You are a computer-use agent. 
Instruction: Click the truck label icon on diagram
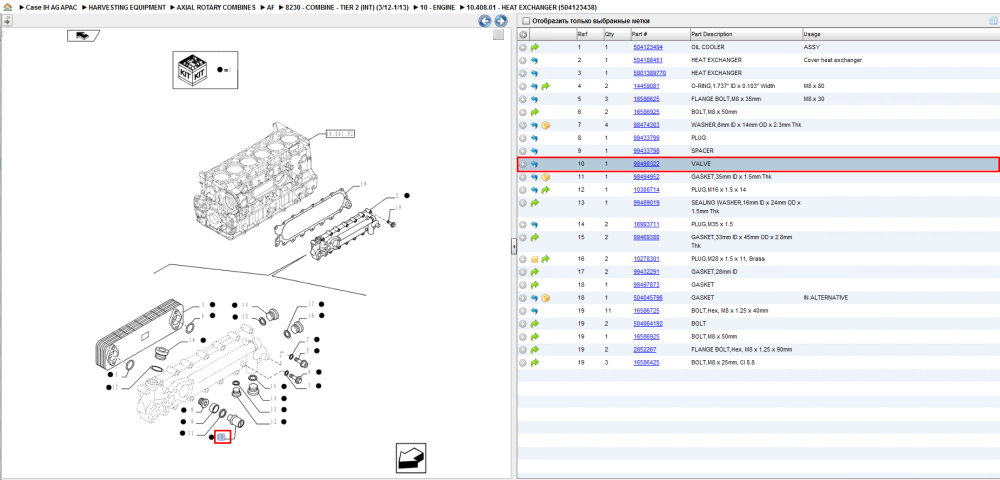82,36
